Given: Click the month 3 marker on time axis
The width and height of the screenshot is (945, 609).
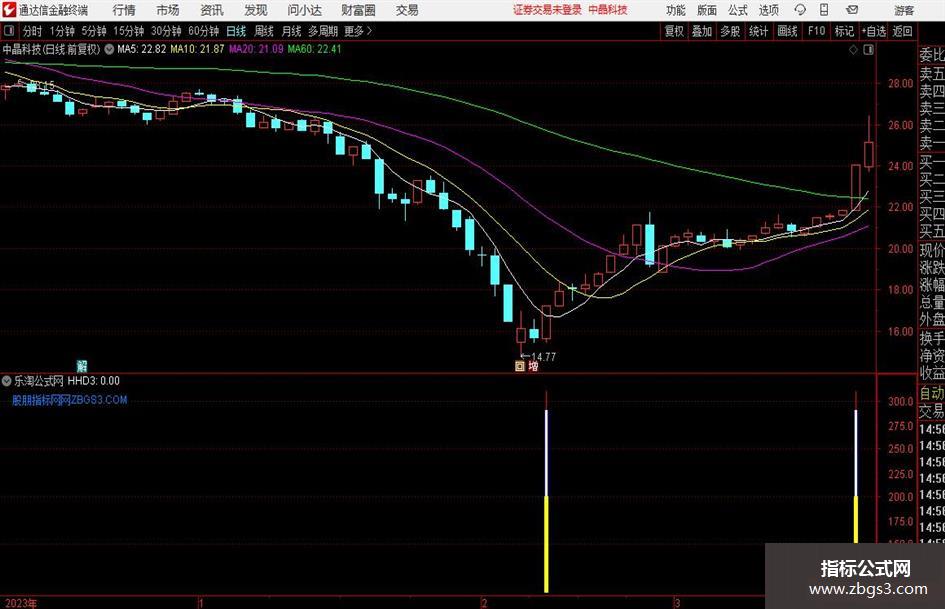Looking at the screenshot, I should (x=677, y=603).
